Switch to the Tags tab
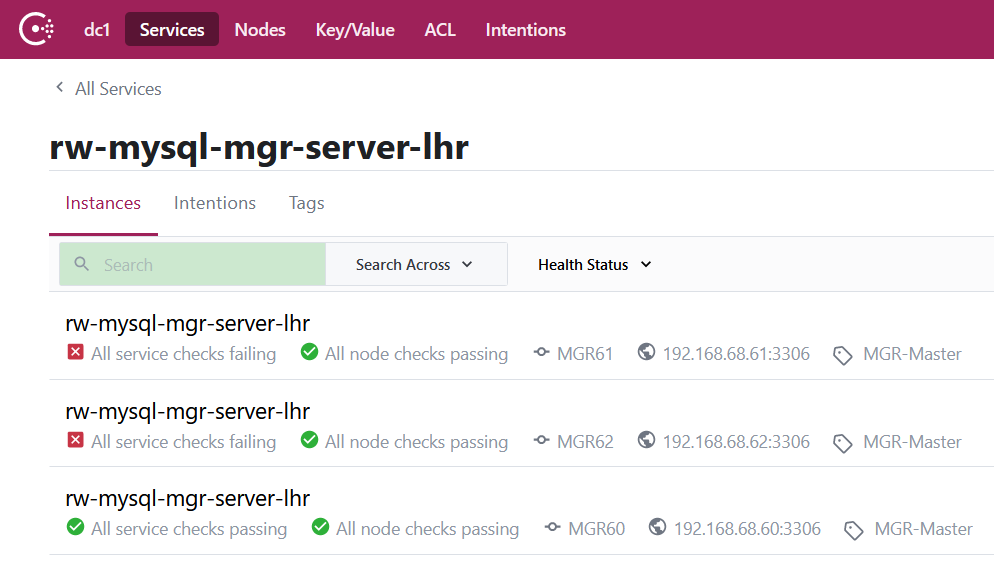The height and width of the screenshot is (568, 994). tap(306, 203)
